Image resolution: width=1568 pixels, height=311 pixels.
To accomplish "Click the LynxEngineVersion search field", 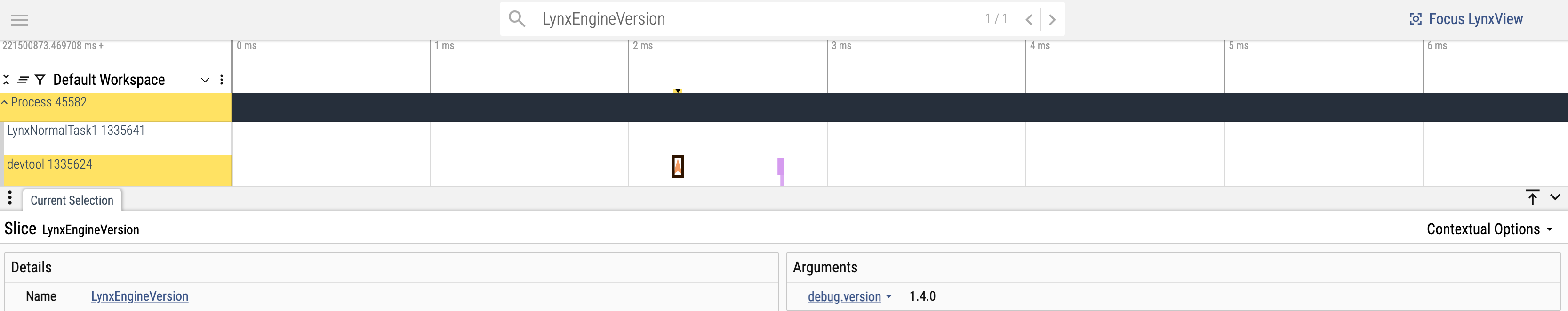I will click(x=755, y=19).
